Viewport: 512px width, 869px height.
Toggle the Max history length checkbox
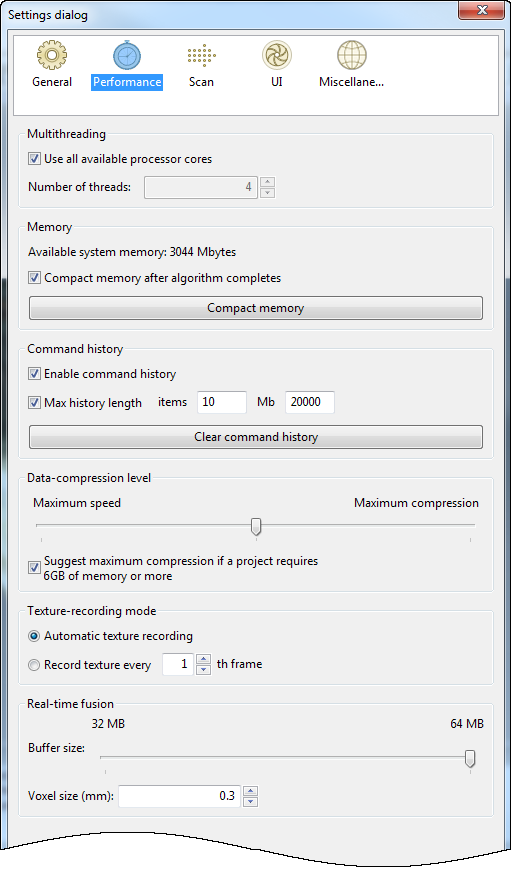pyautogui.click(x=34, y=403)
